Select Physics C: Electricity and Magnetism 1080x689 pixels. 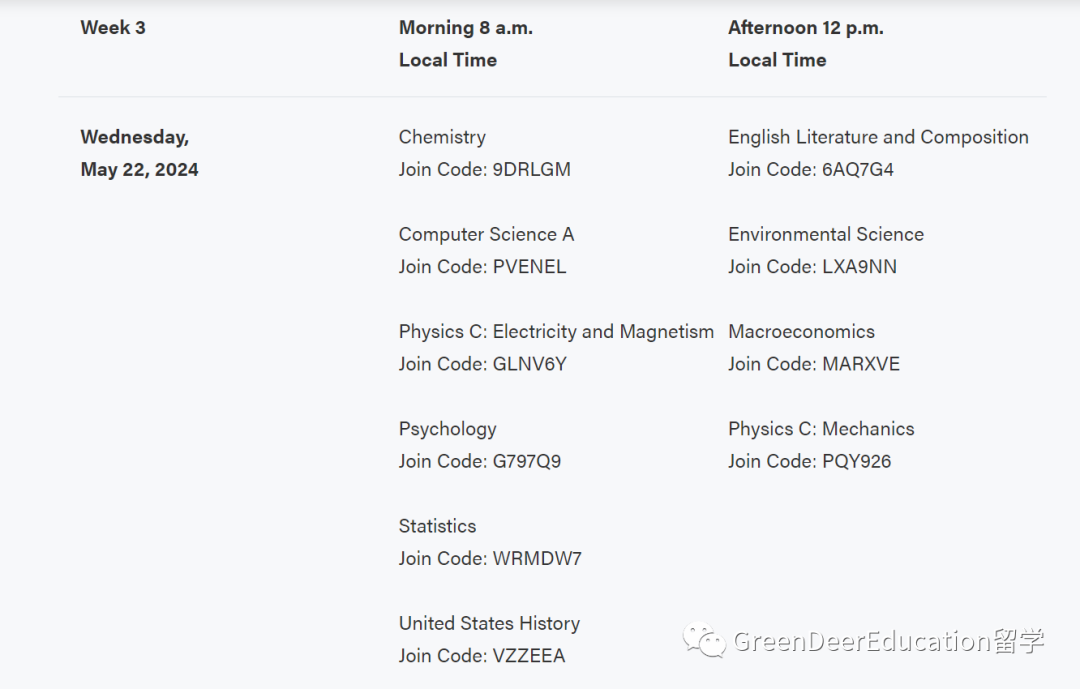[556, 331]
